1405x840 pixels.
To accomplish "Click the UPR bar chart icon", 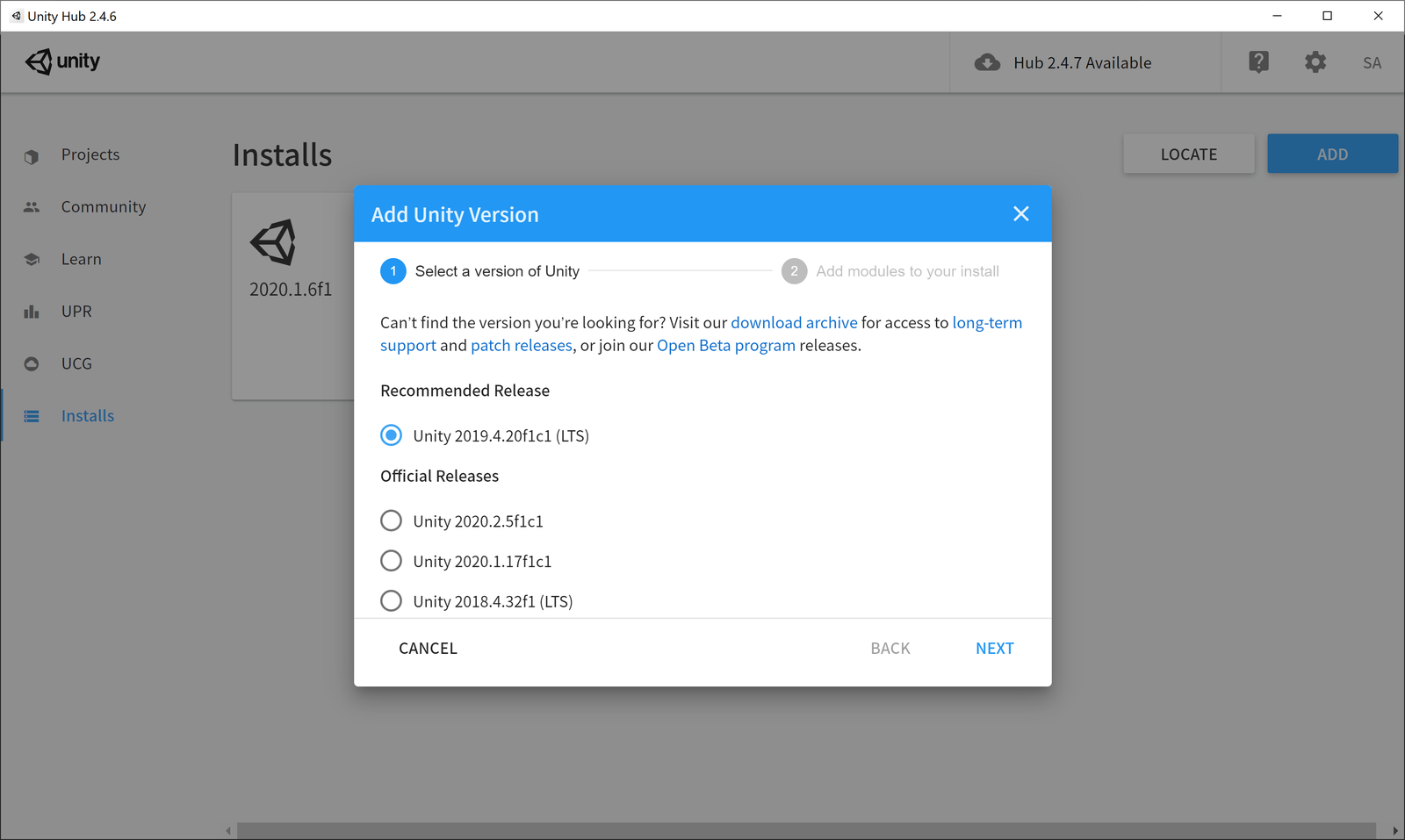I will [x=32, y=312].
